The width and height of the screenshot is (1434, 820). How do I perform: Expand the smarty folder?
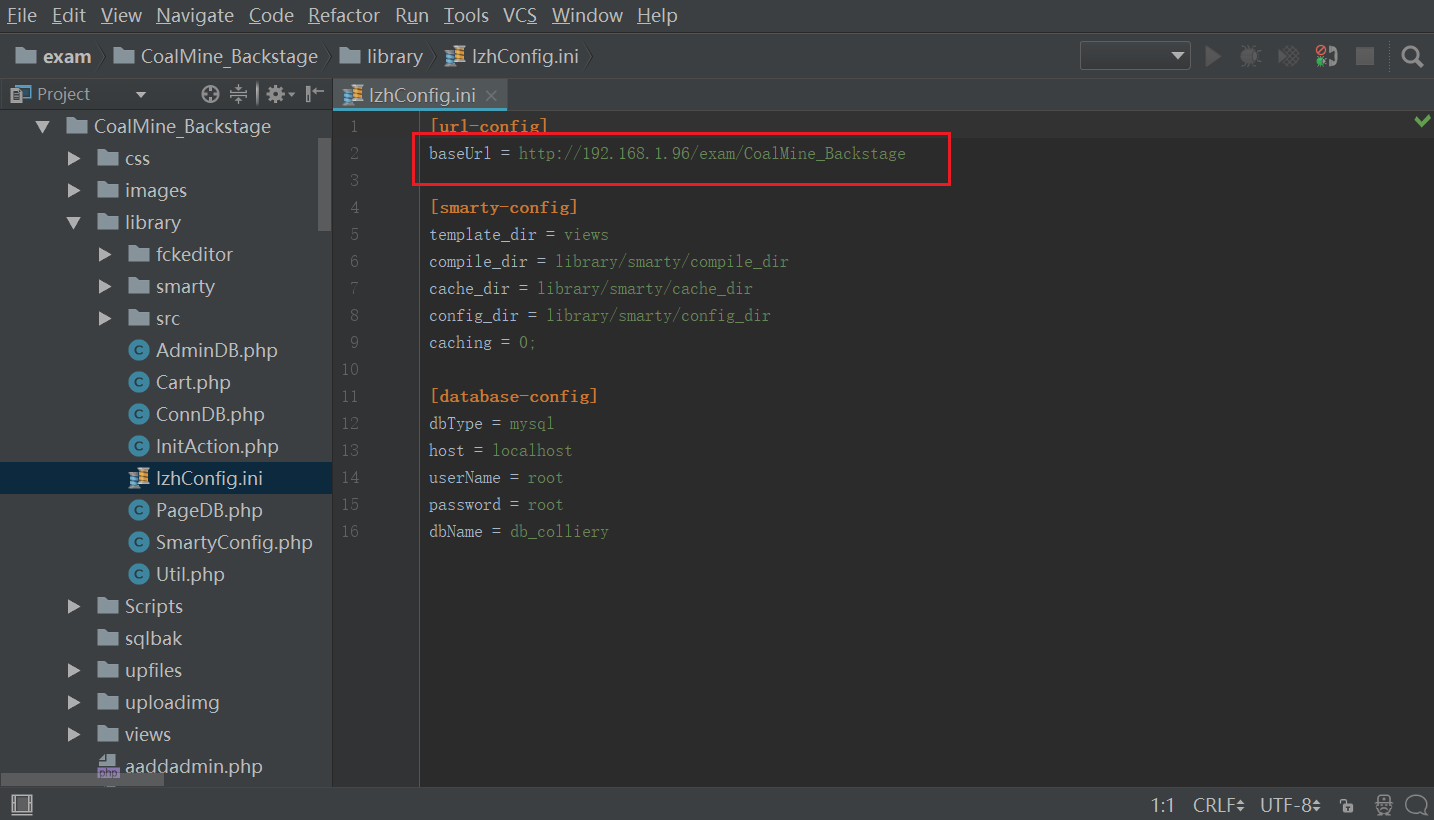(105, 287)
